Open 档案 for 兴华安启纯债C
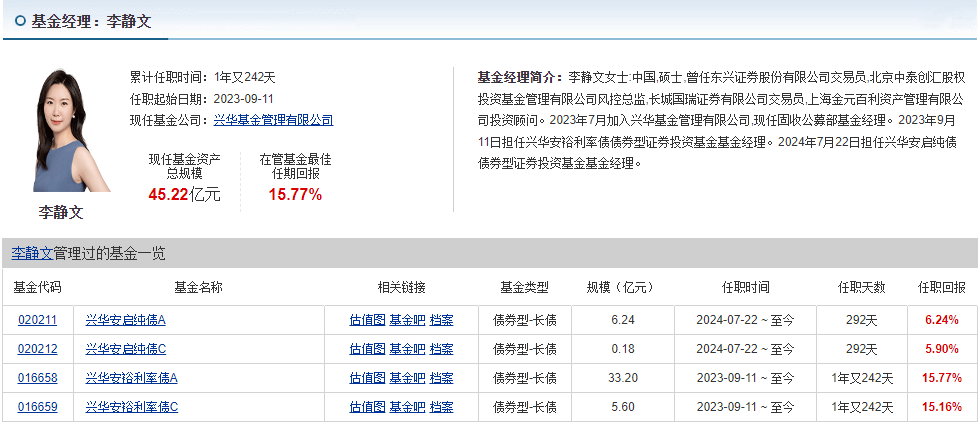Viewport: 980px width, 427px height. click(x=442, y=349)
